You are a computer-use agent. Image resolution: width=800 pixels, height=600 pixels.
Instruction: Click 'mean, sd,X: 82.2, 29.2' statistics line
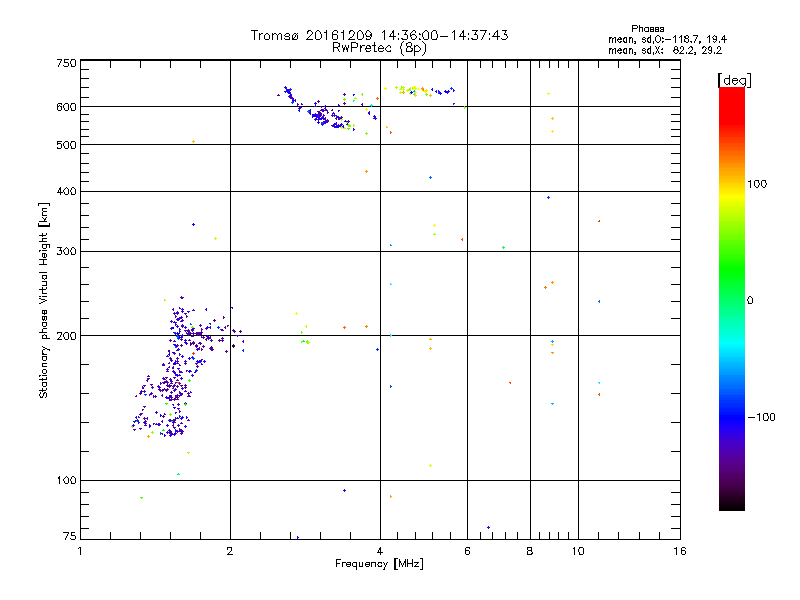tap(665, 50)
